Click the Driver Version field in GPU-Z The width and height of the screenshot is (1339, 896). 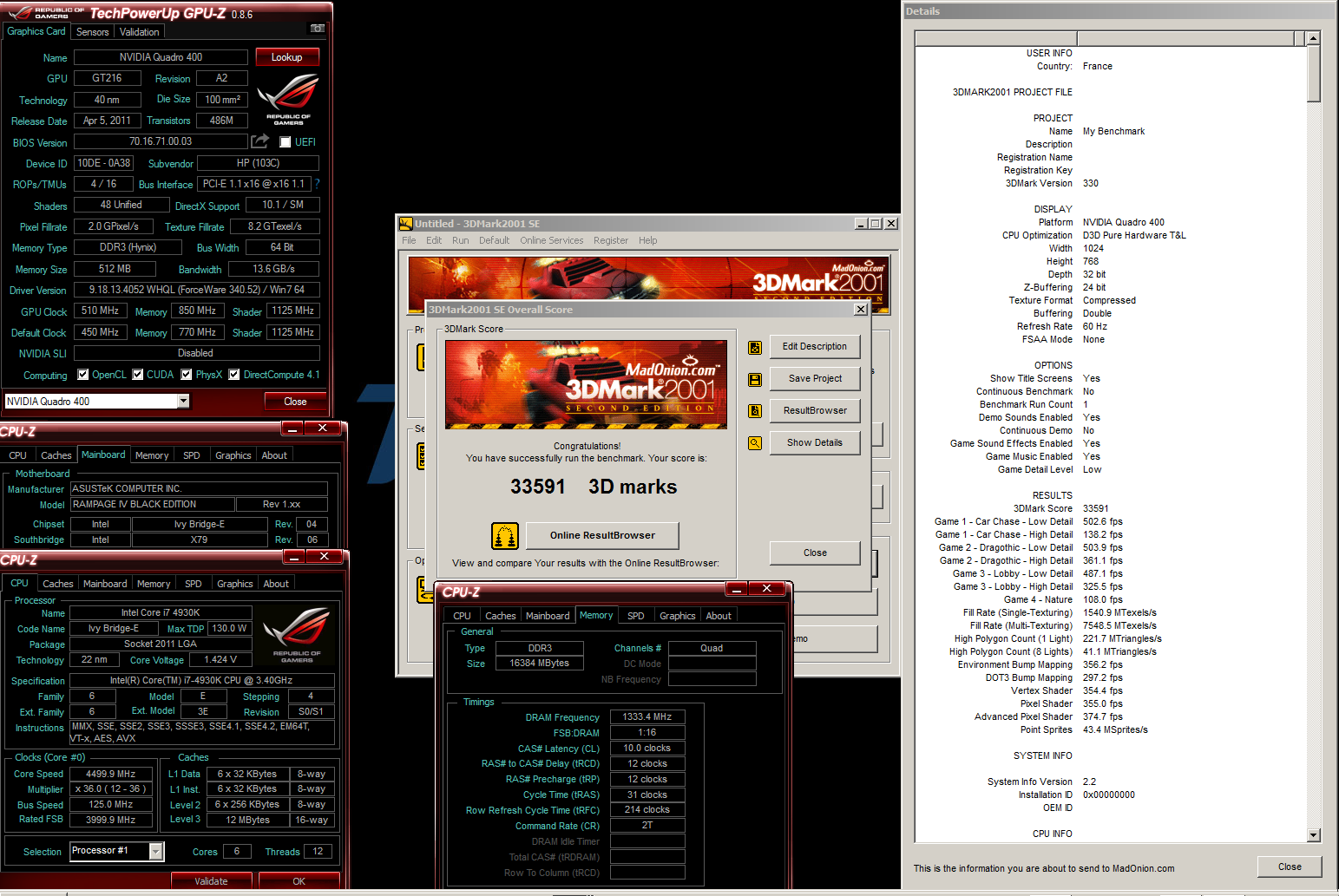coord(196,290)
